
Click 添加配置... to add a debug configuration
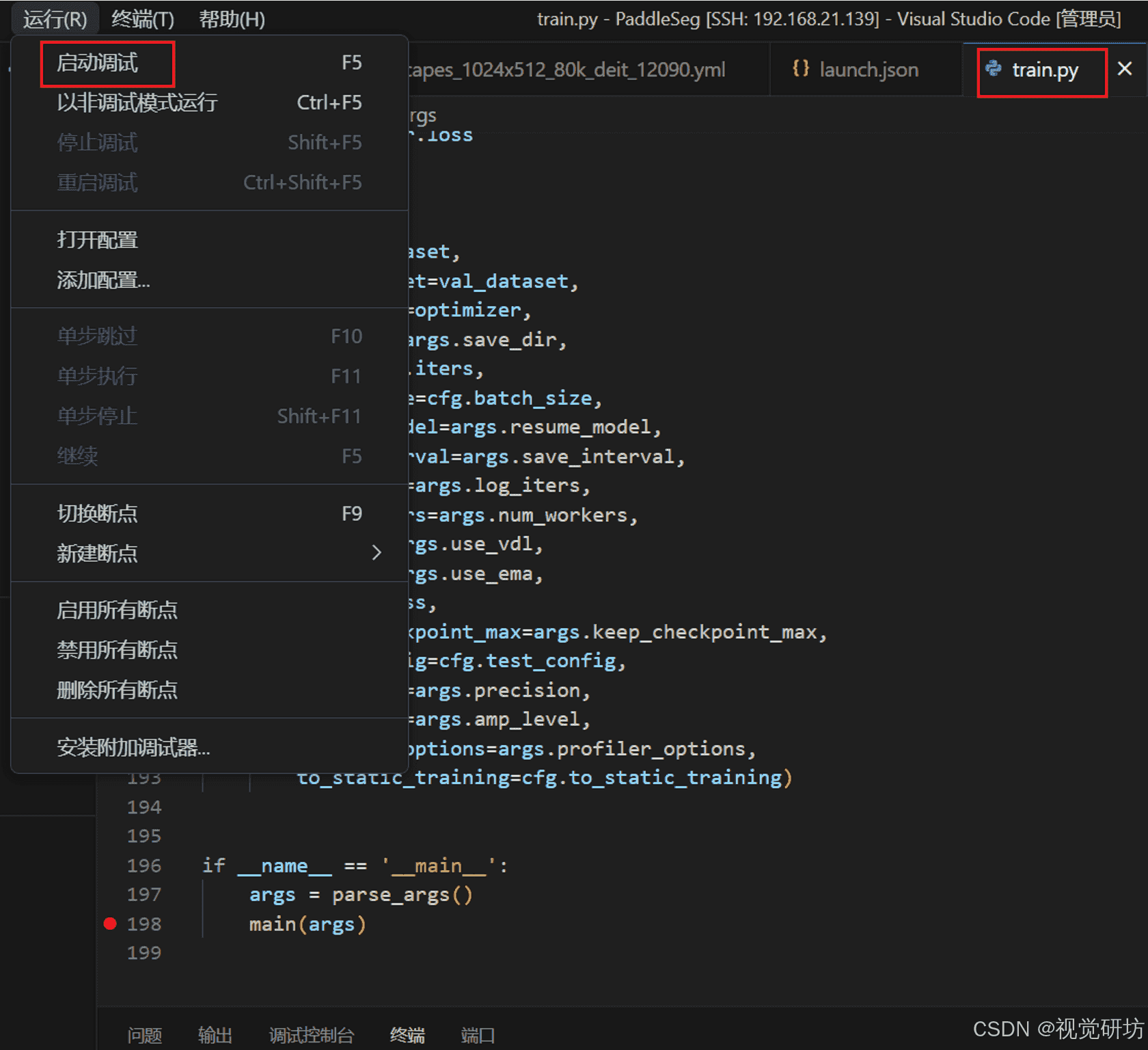click(x=102, y=280)
